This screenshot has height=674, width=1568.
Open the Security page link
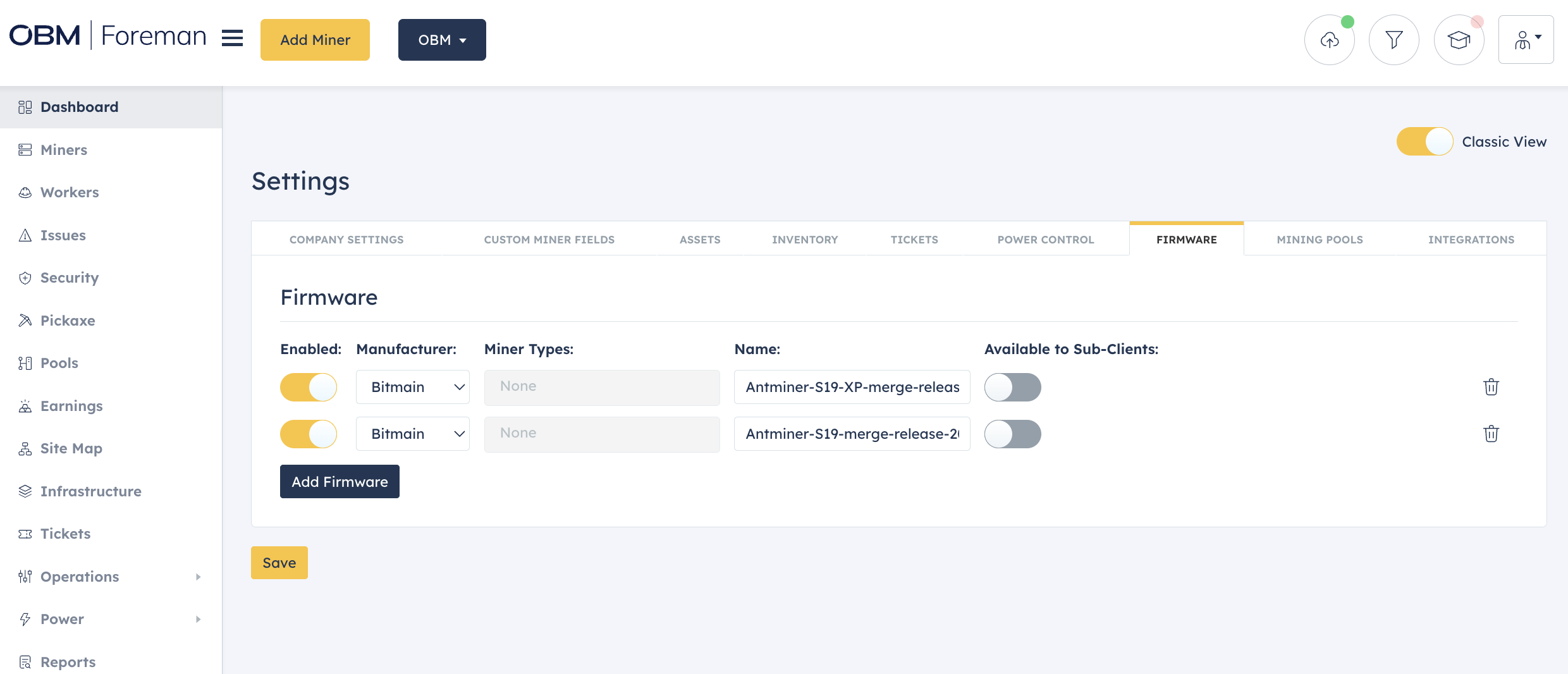(x=70, y=278)
